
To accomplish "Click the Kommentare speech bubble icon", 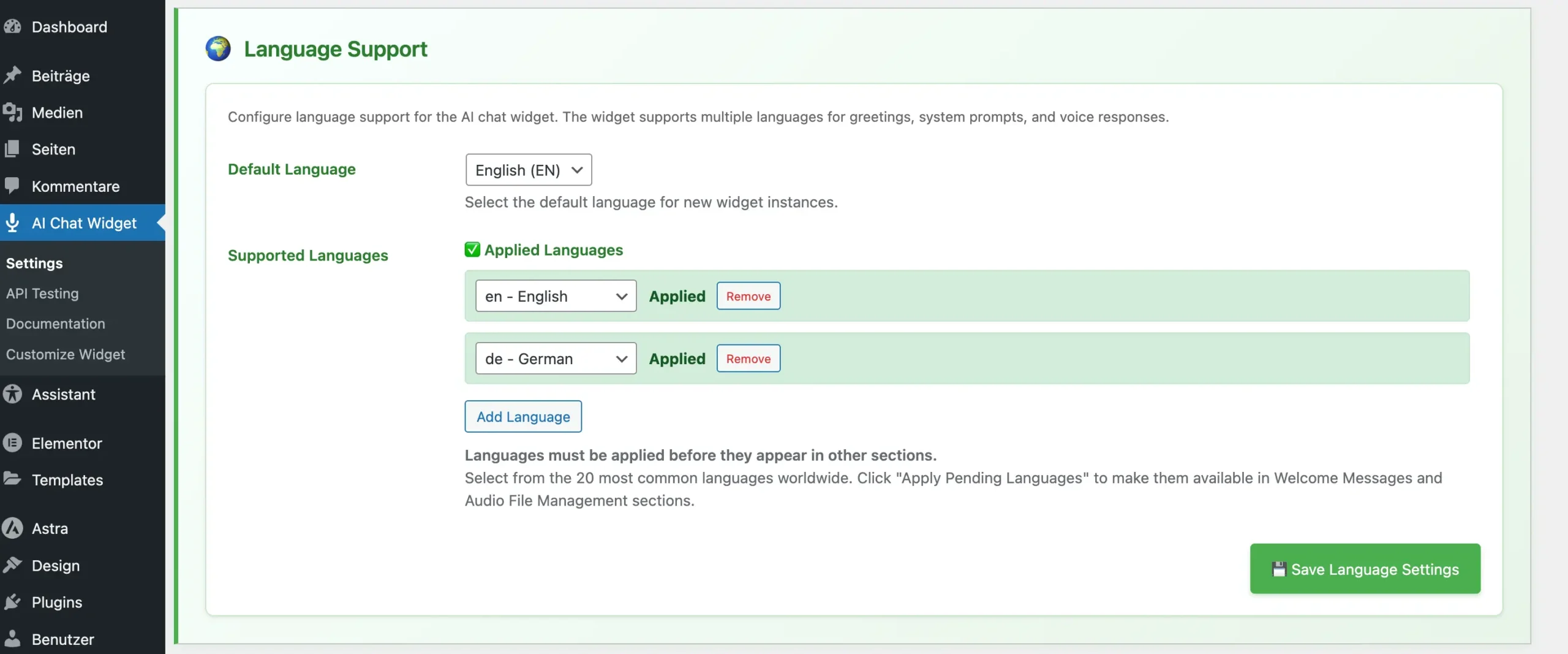I will (x=12, y=186).
